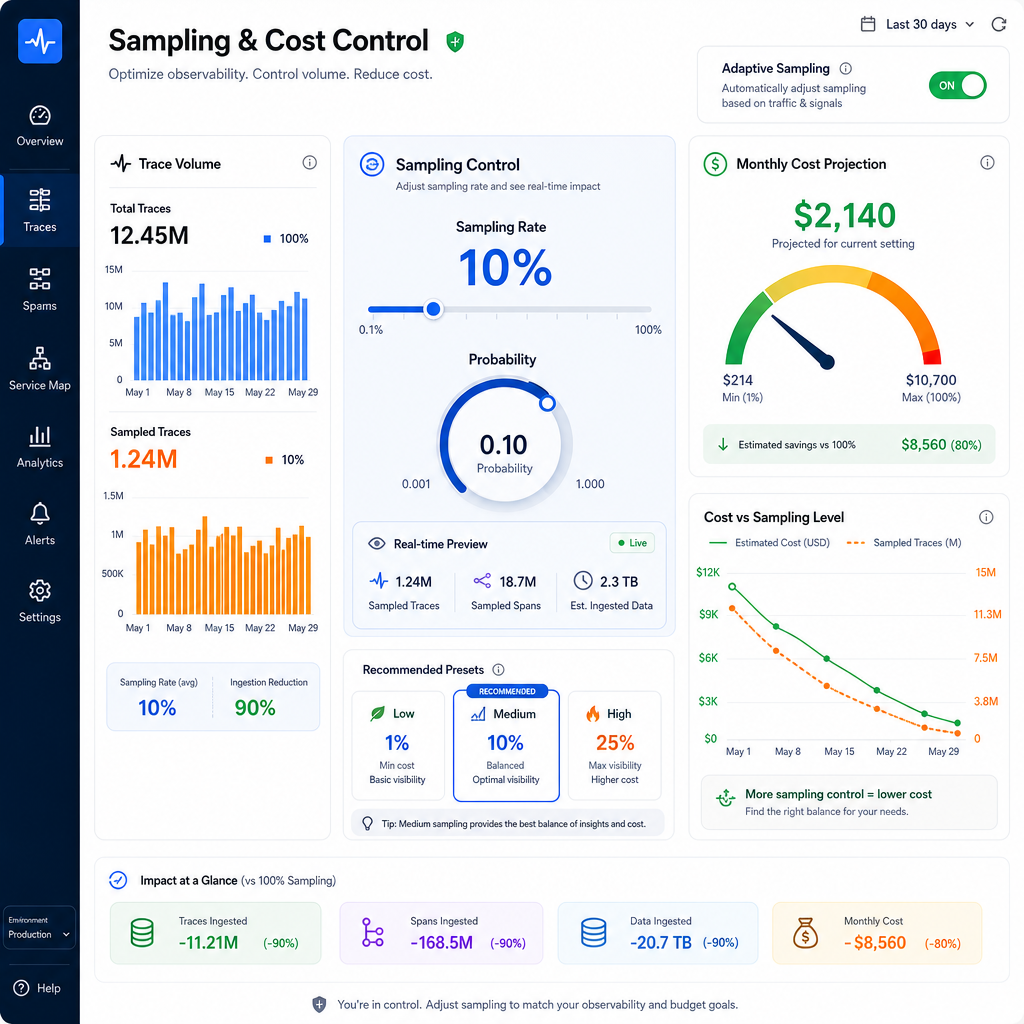1024x1024 pixels.
Task: Click the Sampled Traces pulse icon
Action: [x=379, y=581]
